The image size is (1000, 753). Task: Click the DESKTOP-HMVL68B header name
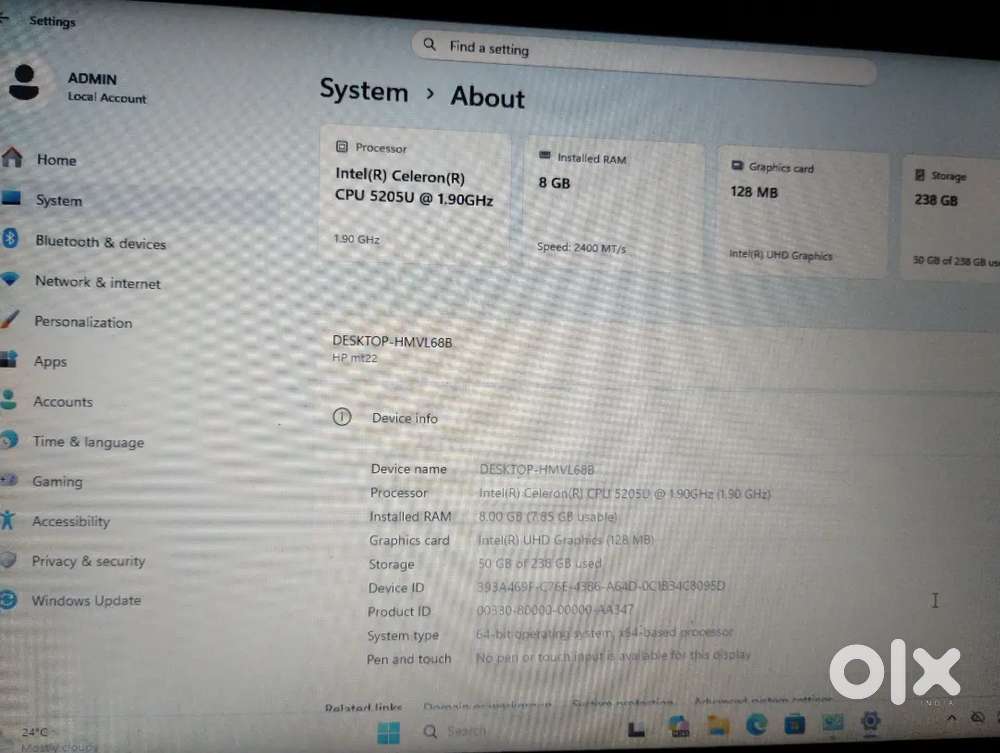[x=392, y=342]
